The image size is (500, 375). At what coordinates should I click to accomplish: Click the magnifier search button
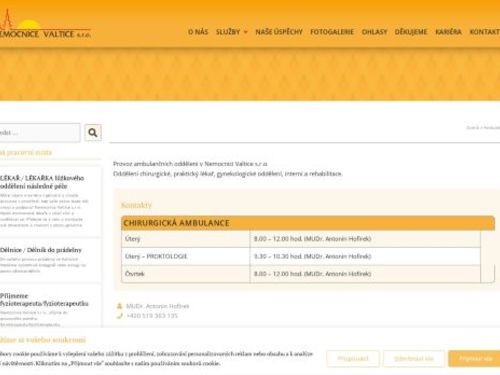[x=93, y=133]
